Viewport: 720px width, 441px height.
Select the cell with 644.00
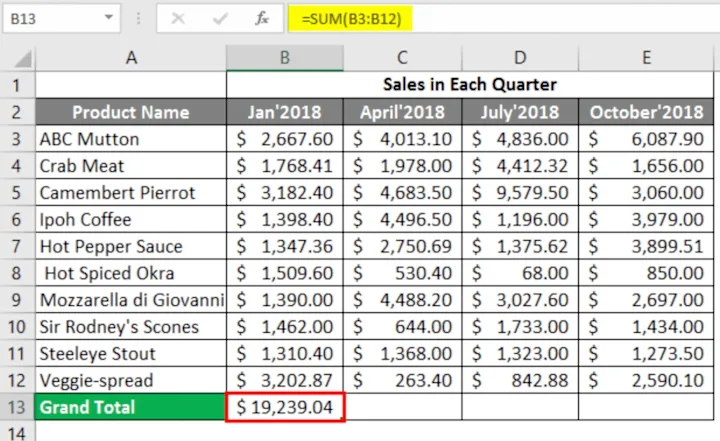[x=402, y=327]
